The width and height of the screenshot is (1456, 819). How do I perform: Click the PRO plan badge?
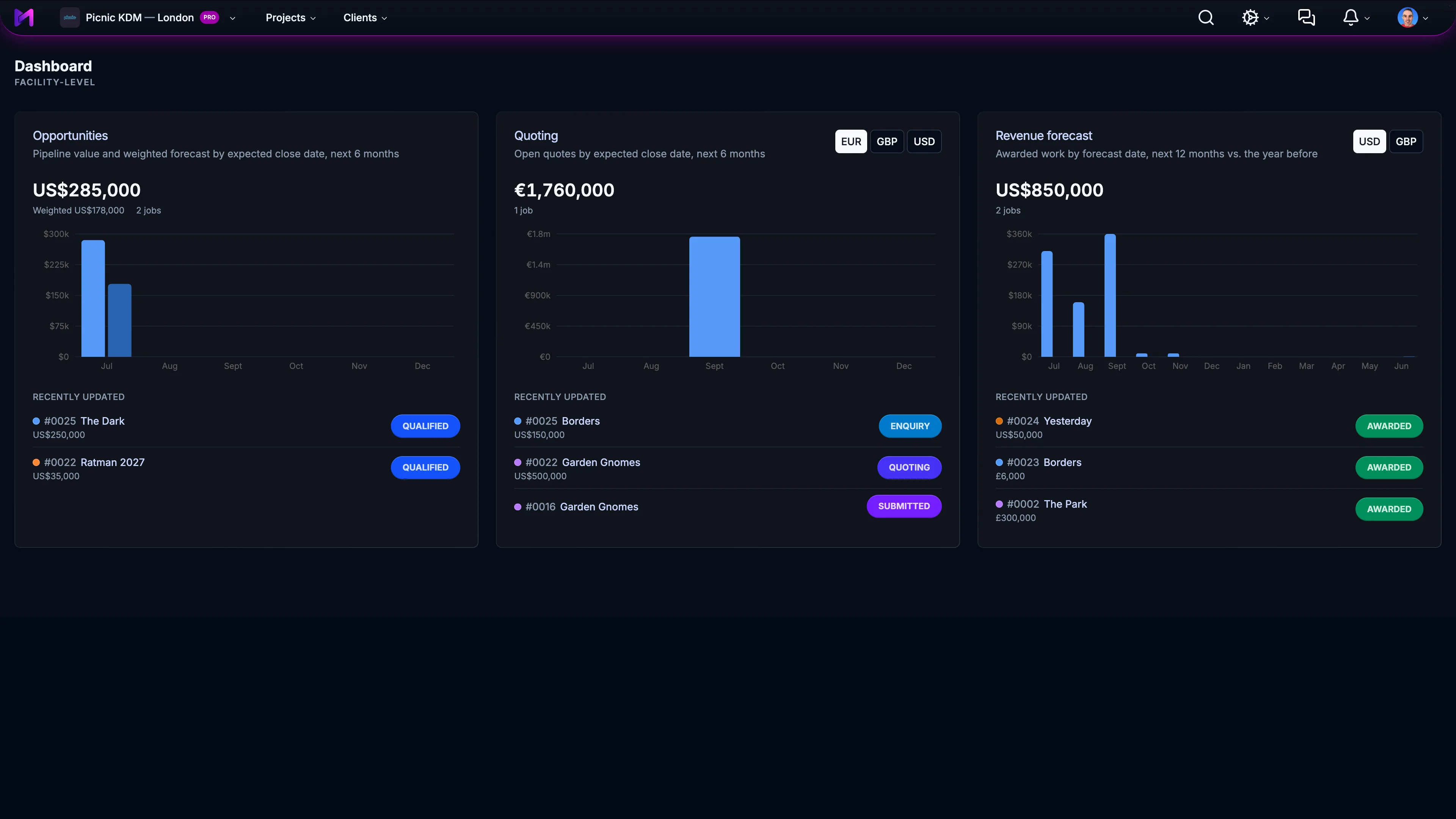click(x=209, y=17)
